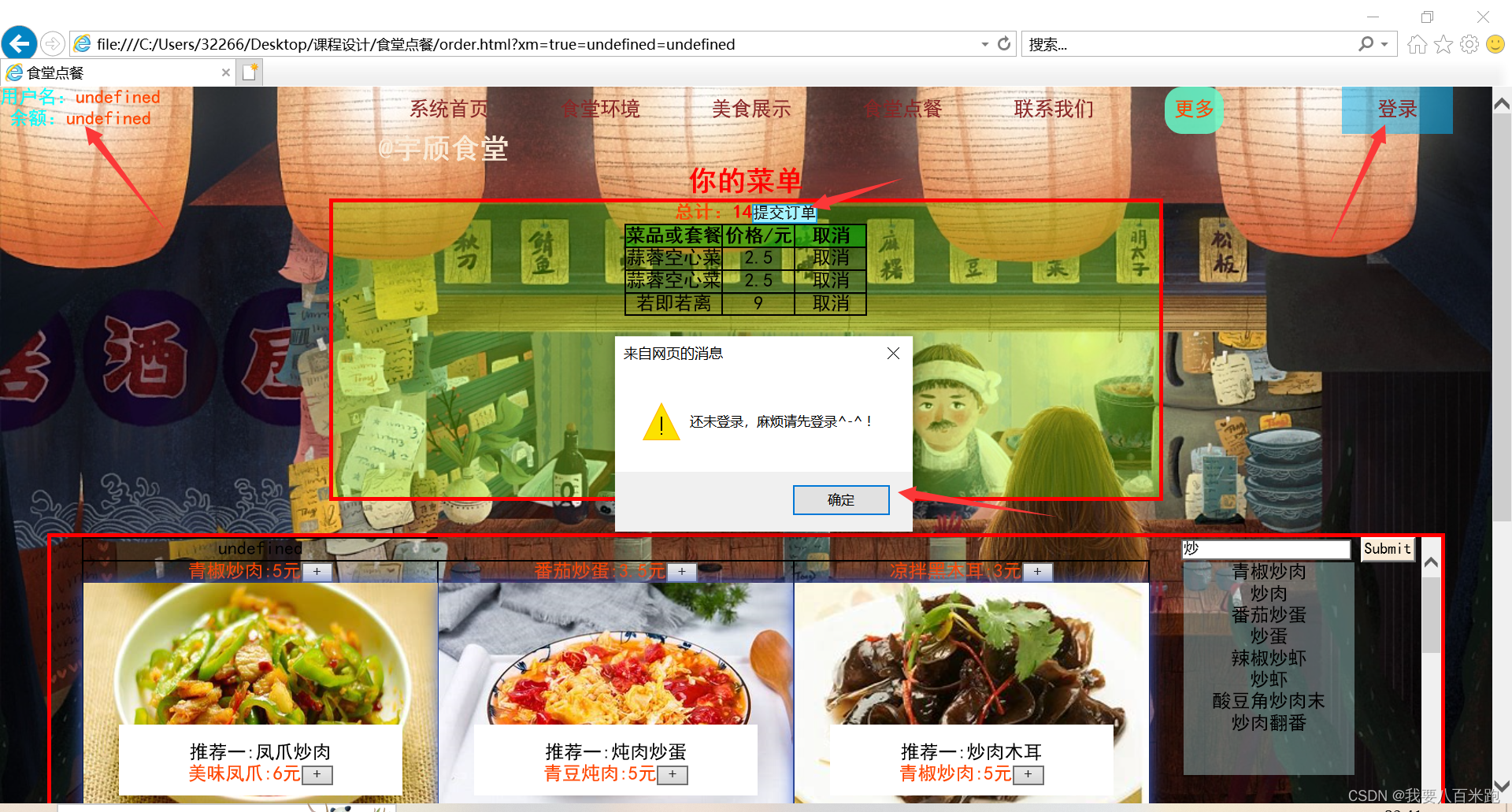1512x812 pixels.
Task: Open favorites star icon
Action: point(1443,44)
